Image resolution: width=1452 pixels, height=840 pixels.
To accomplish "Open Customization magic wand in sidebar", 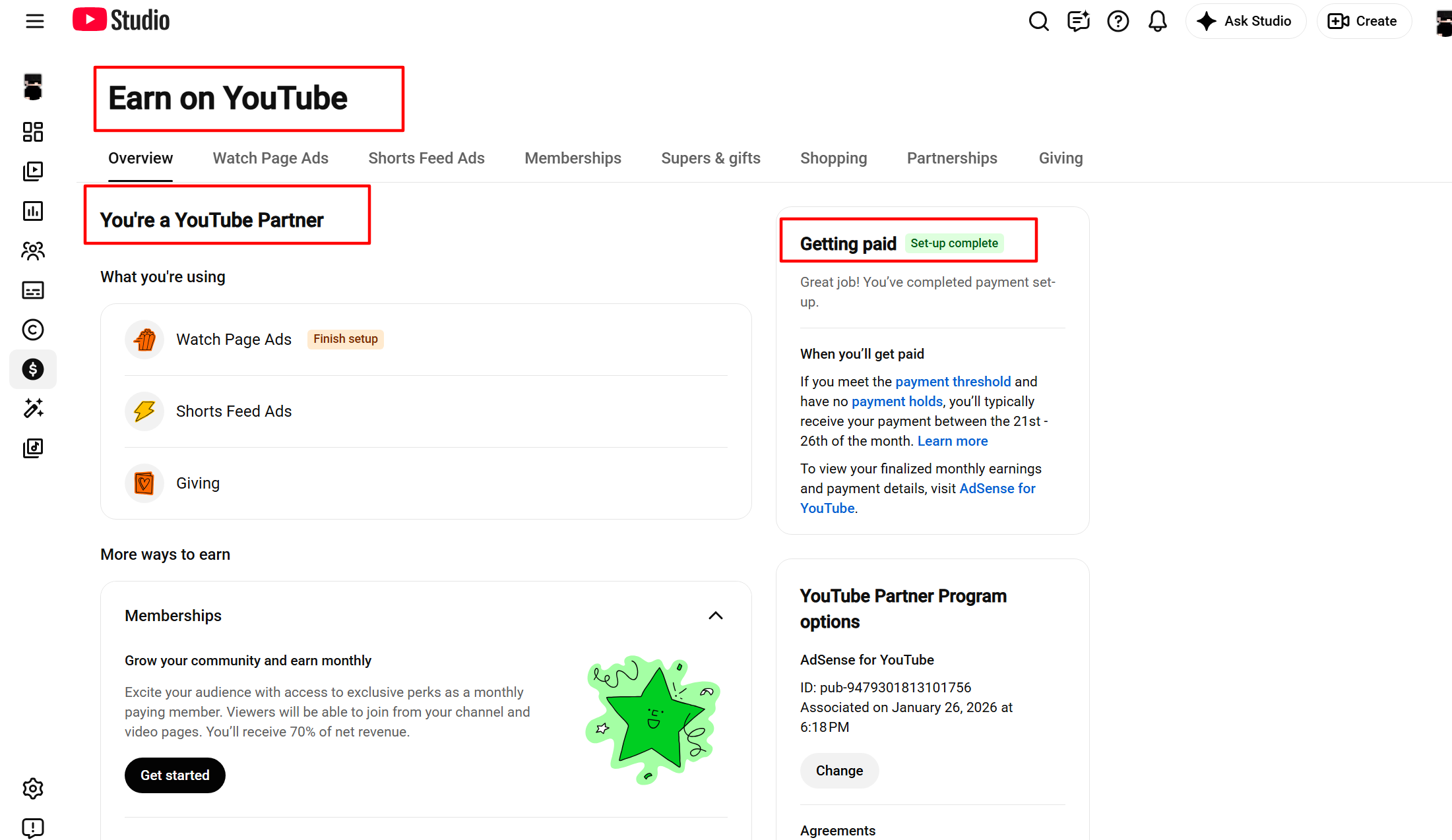I will (x=33, y=409).
